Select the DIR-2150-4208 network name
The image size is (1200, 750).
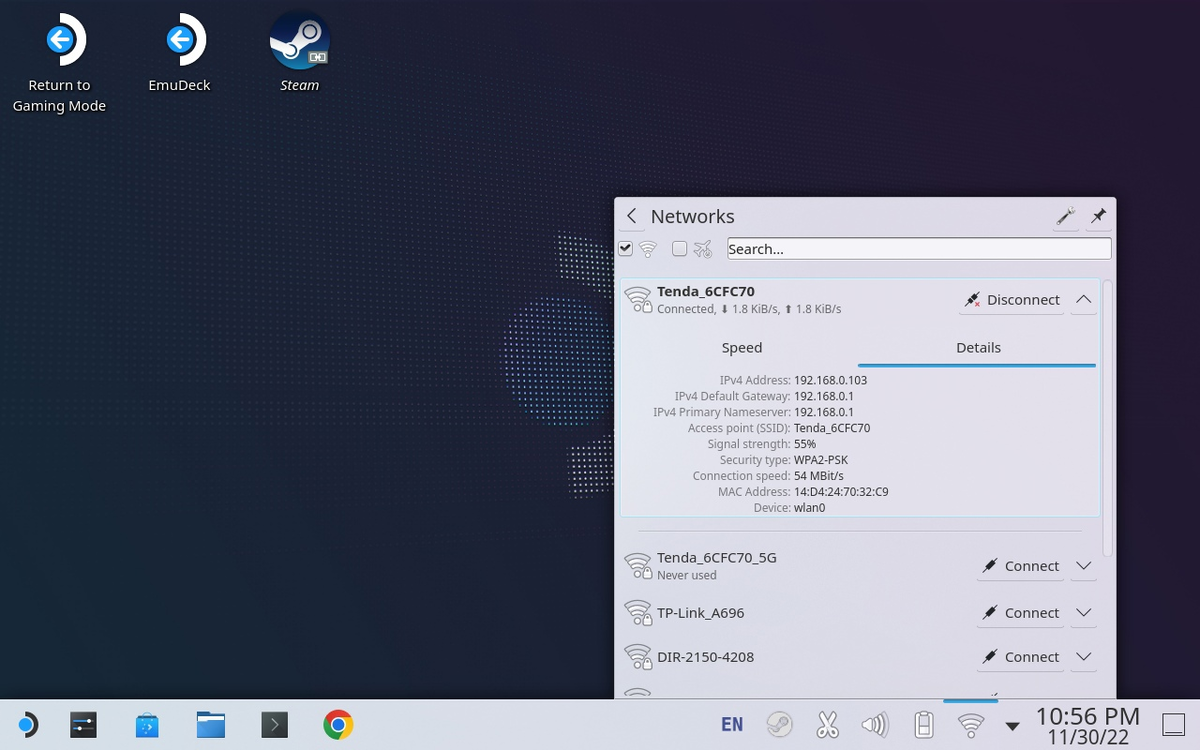tap(706, 657)
